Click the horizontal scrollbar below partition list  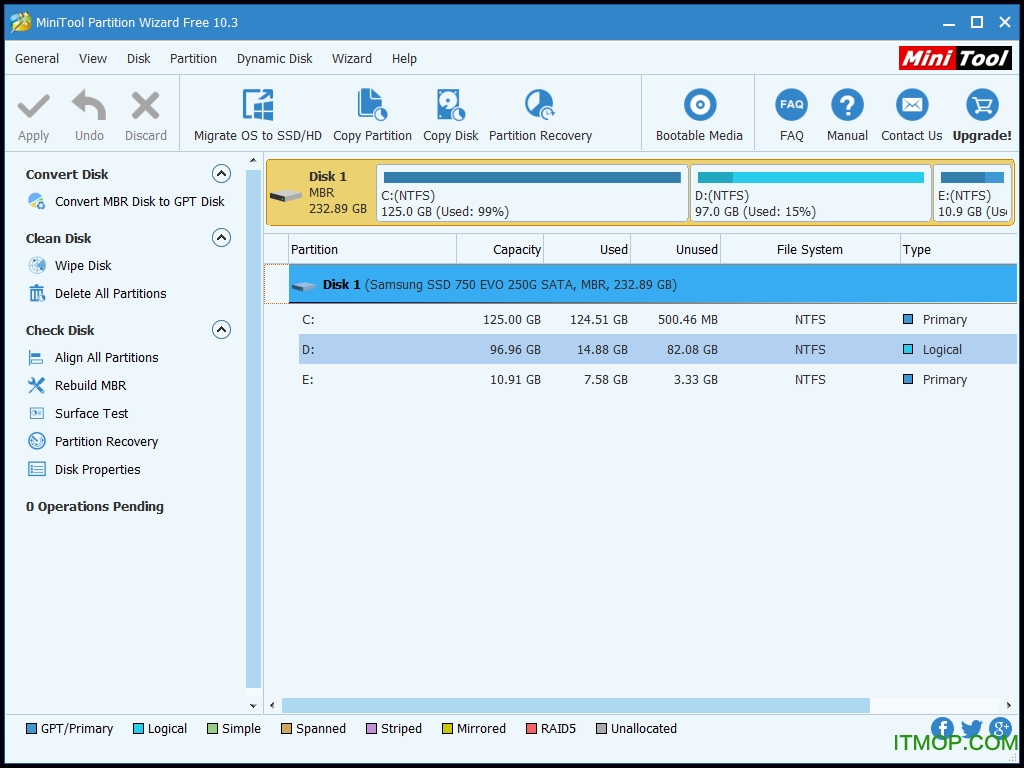tap(580, 705)
